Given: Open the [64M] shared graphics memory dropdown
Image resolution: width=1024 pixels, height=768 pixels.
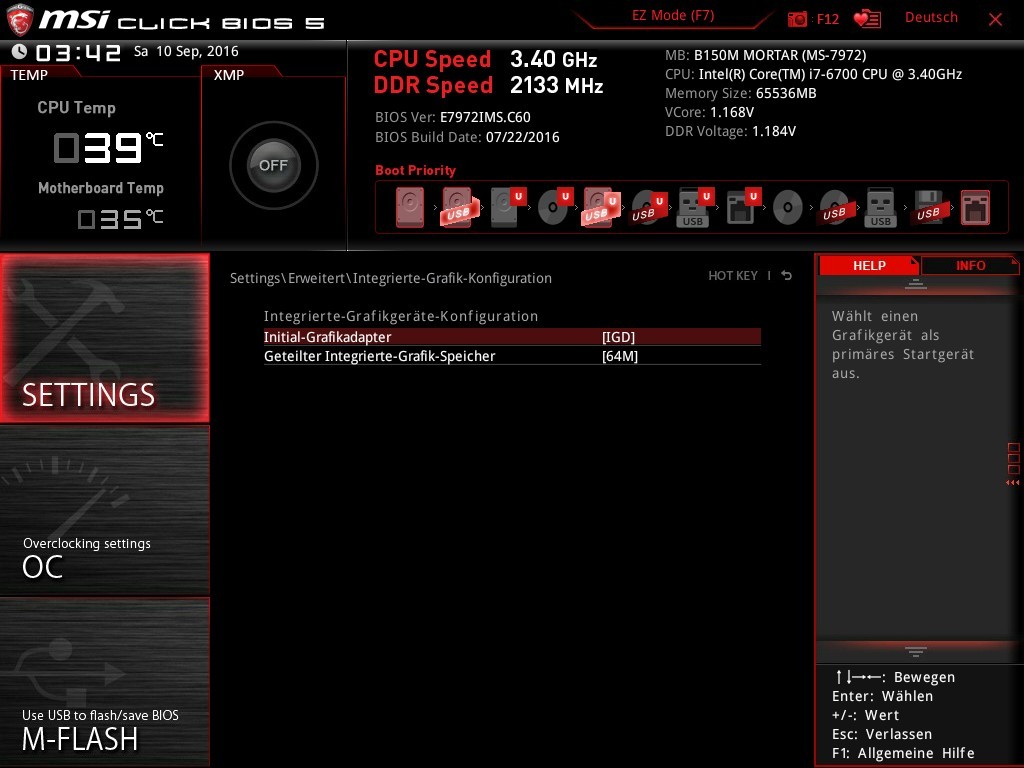Looking at the screenshot, I should point(620,356).
